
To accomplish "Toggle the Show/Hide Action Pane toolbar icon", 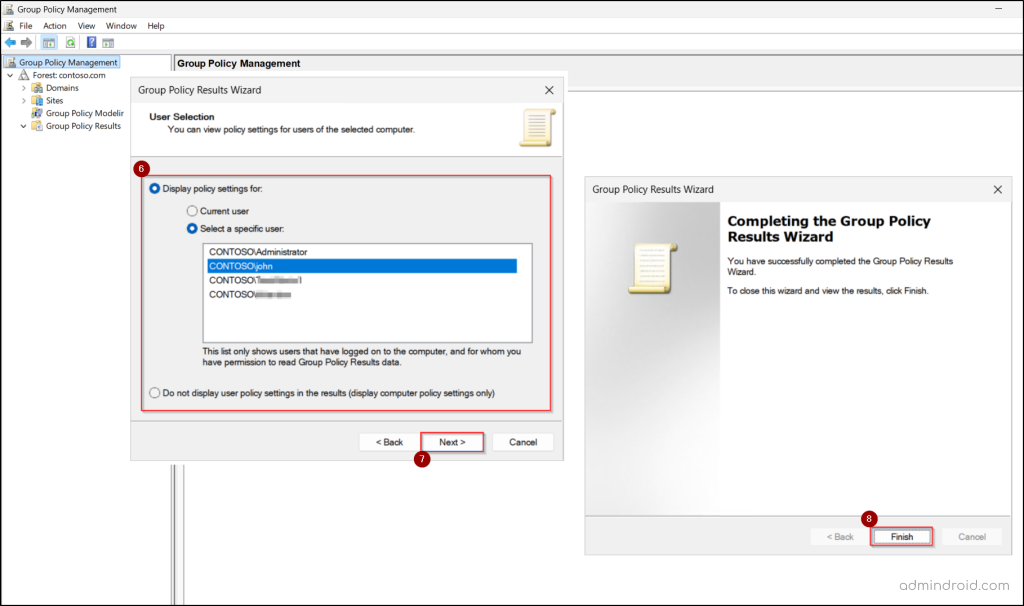I will coord(107,42).
